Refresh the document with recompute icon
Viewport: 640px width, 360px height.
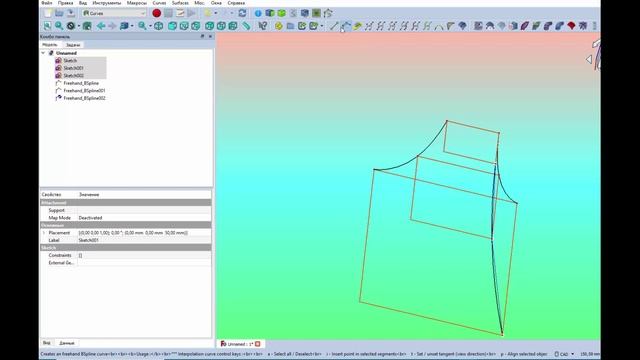242,13
